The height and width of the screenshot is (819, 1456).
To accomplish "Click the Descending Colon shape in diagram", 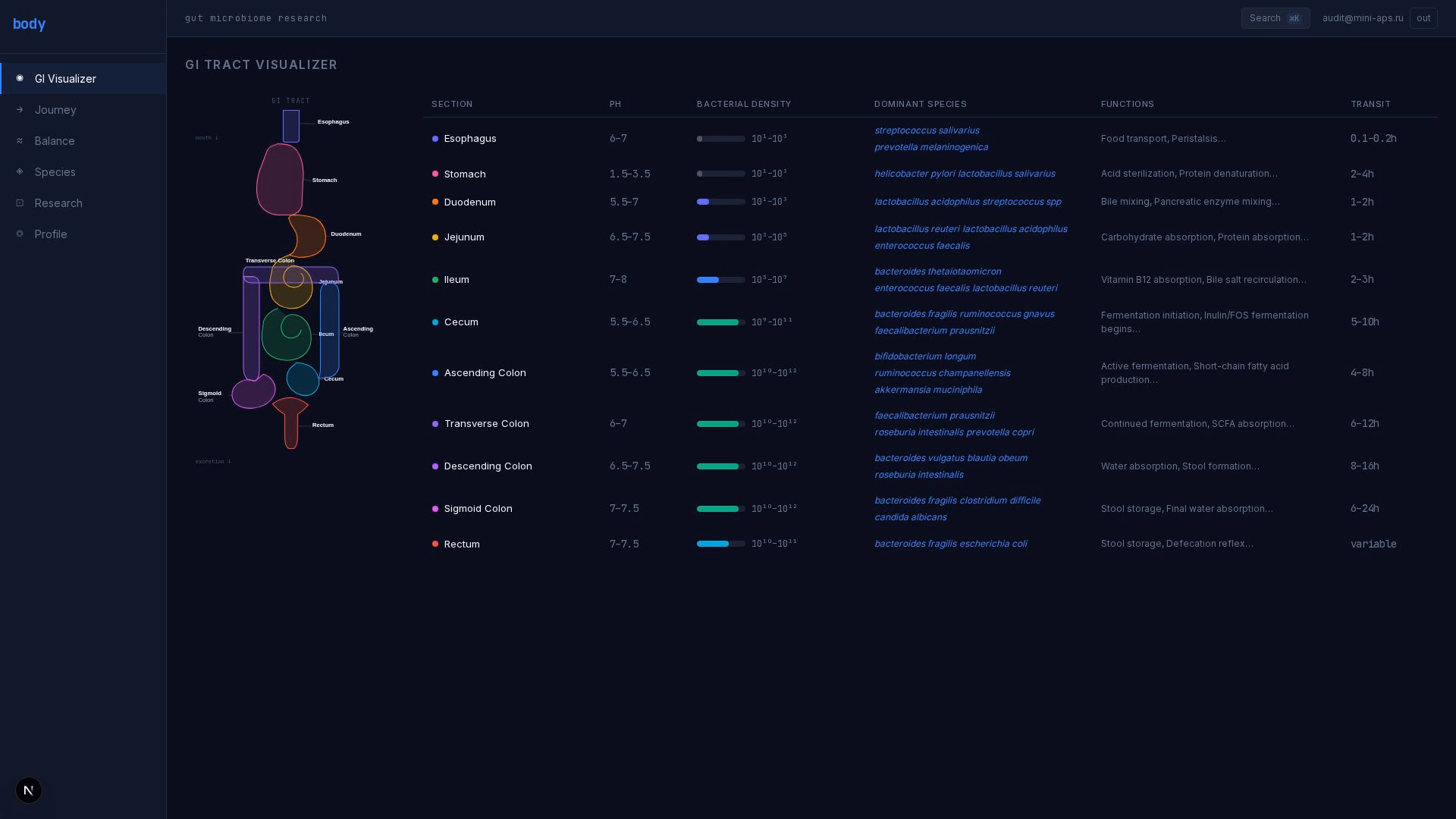I will pos(251,328).
